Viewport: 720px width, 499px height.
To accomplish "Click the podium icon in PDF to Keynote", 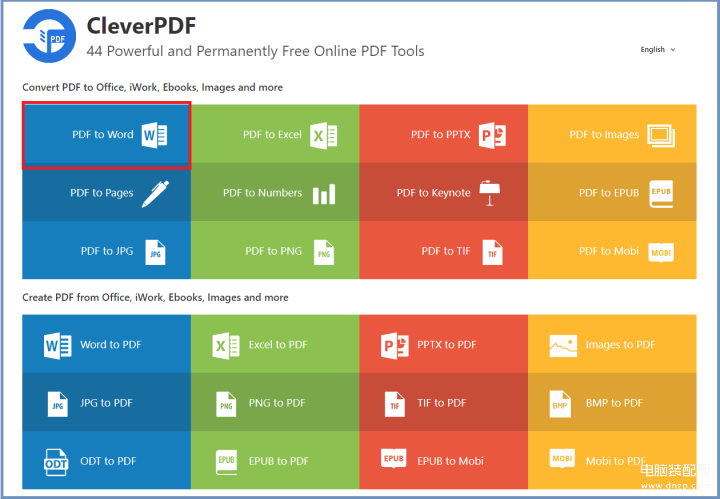I will pos(490,193).
